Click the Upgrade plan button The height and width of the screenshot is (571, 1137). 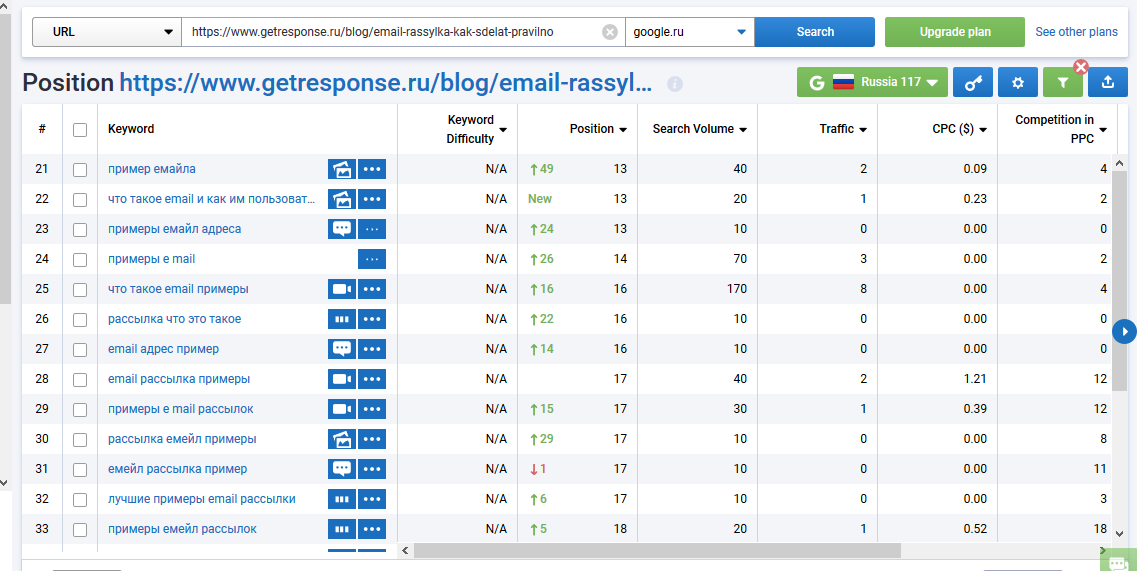point(955,32)
